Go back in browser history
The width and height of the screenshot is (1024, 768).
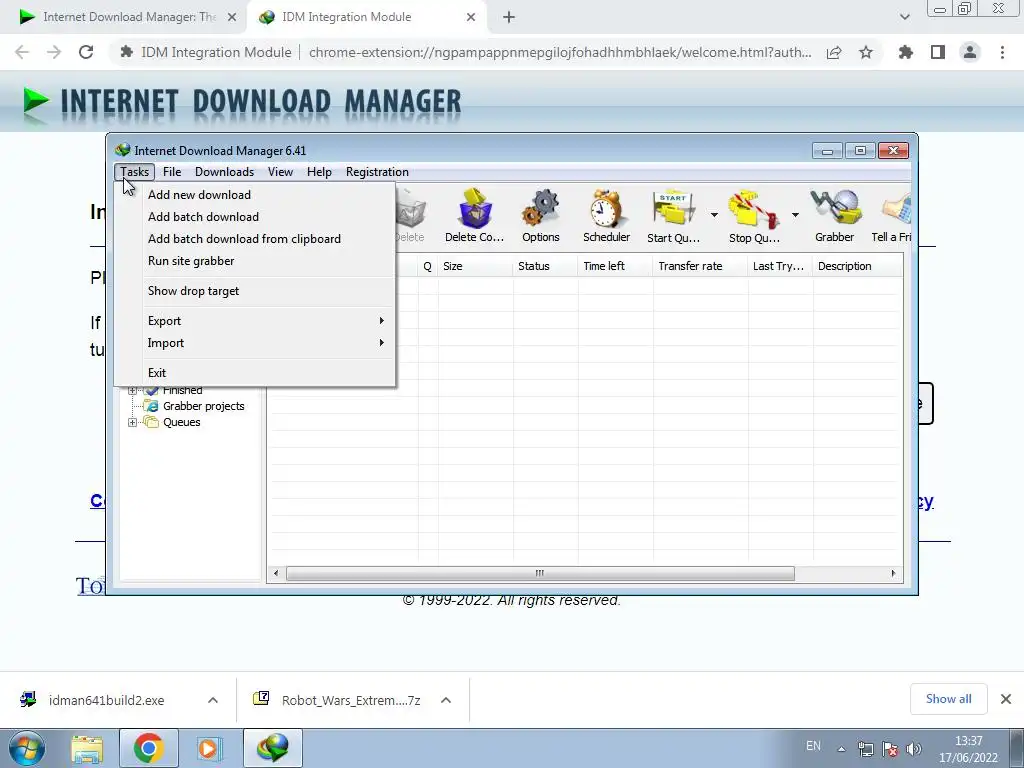click(x=22, y=52)
